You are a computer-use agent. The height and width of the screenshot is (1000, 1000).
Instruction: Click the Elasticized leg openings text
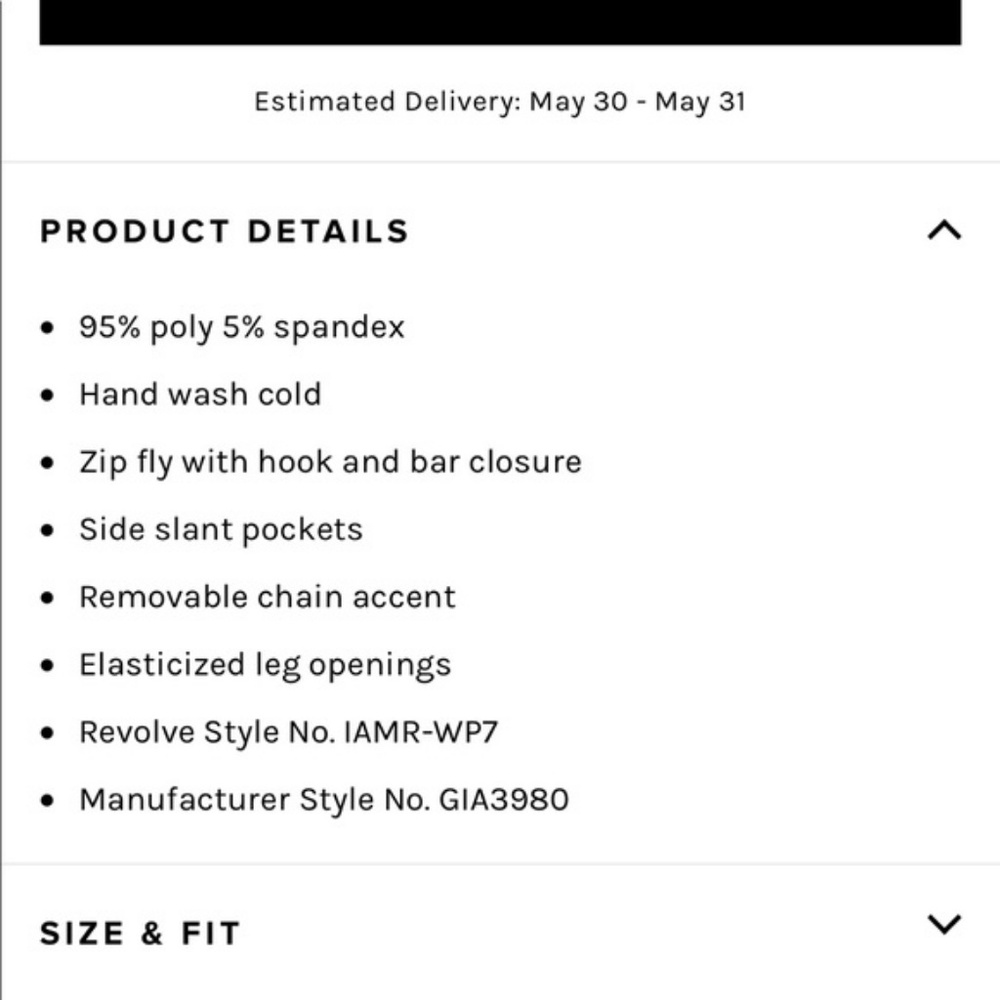265,665
